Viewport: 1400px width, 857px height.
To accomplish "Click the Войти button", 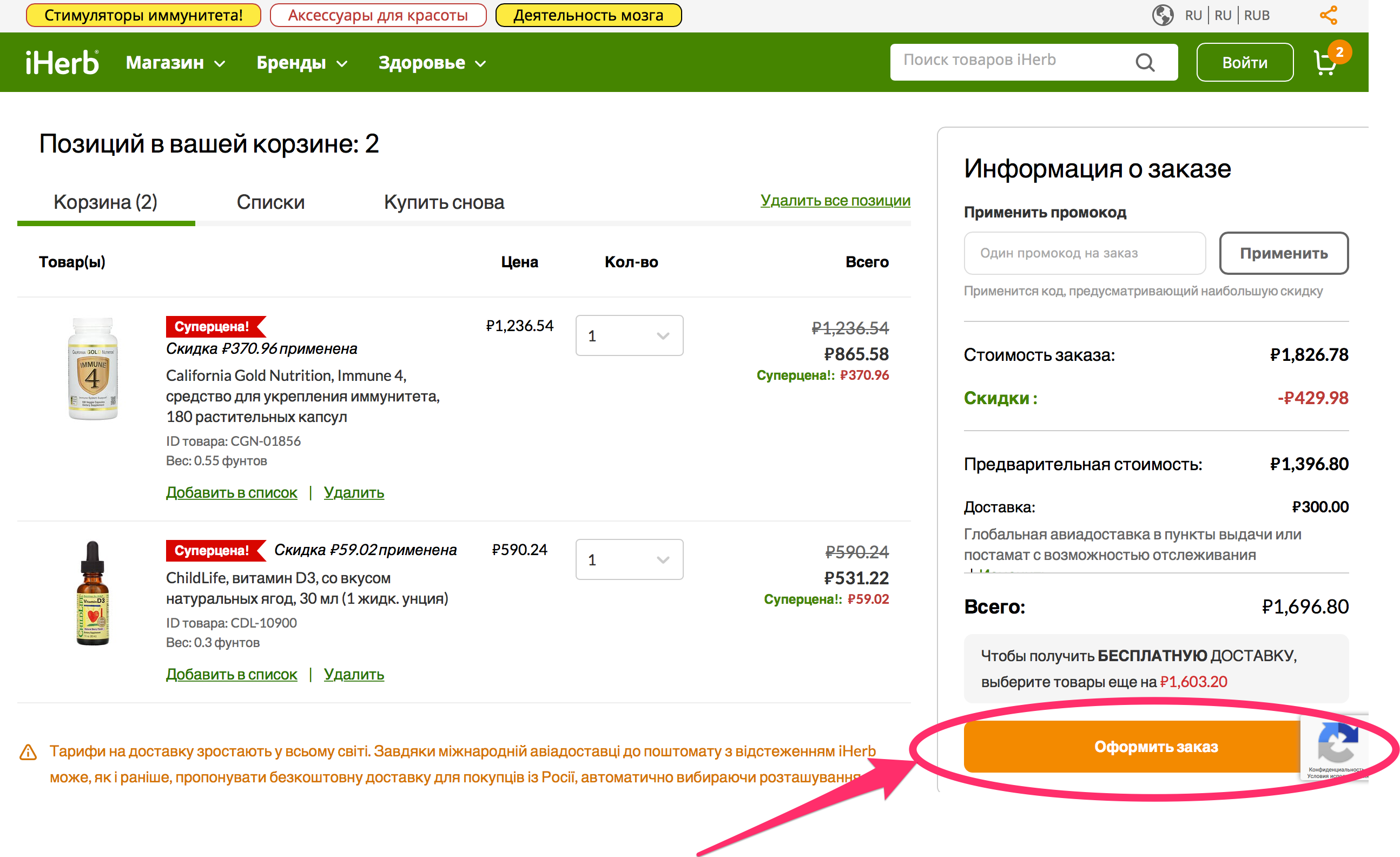I will point(1245,63).
